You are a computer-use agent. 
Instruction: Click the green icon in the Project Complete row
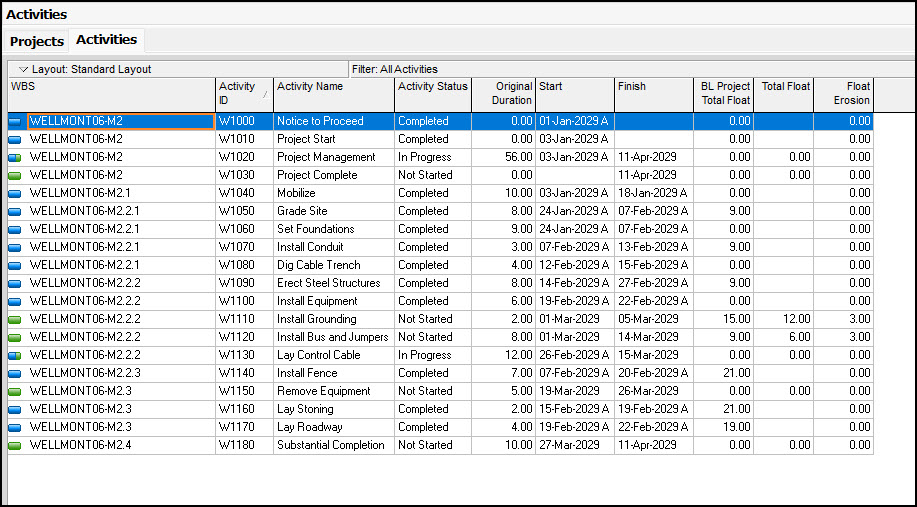[x=15, y=175]
